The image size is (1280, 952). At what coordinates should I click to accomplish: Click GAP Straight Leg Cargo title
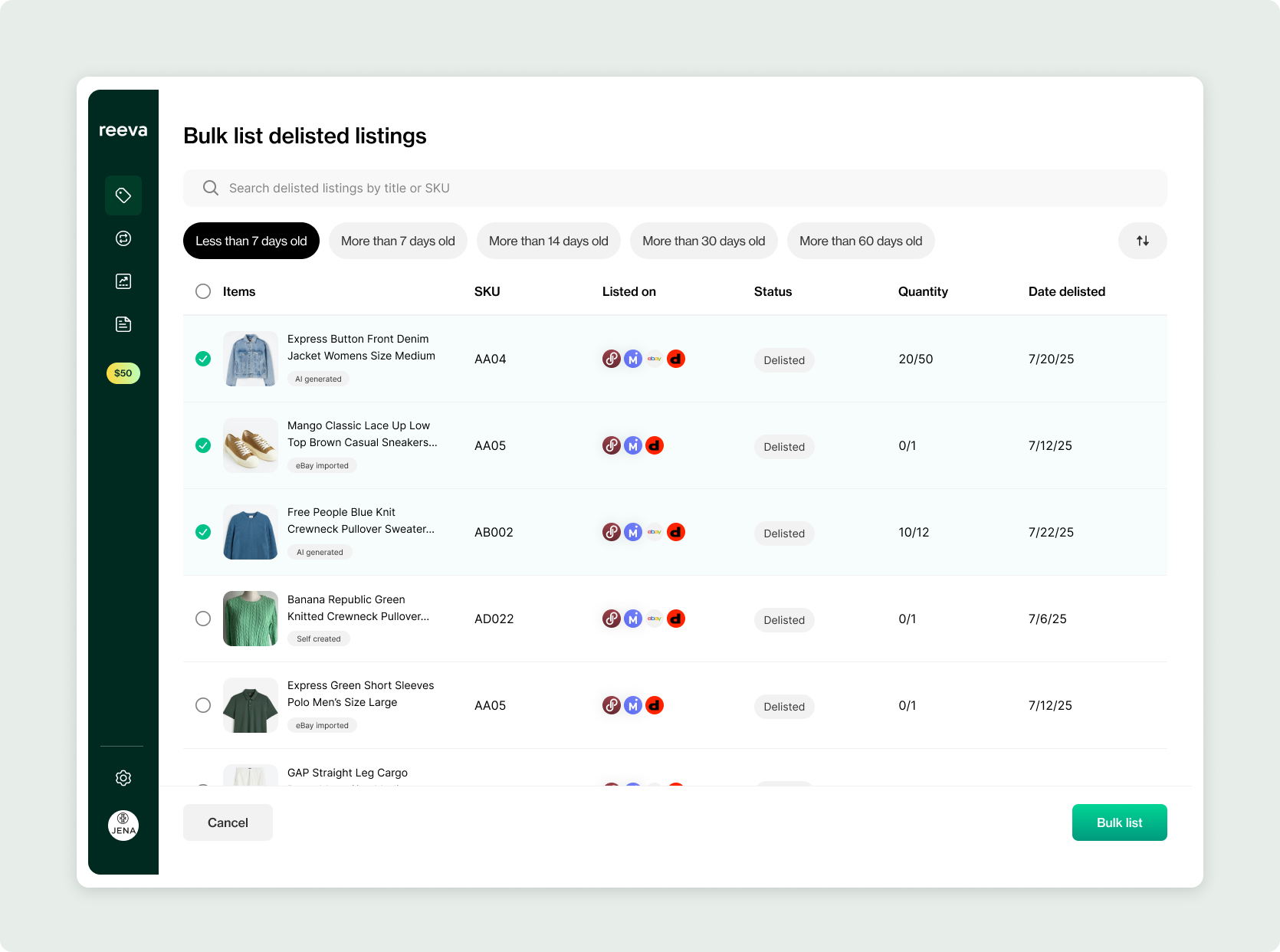(347, 773)
